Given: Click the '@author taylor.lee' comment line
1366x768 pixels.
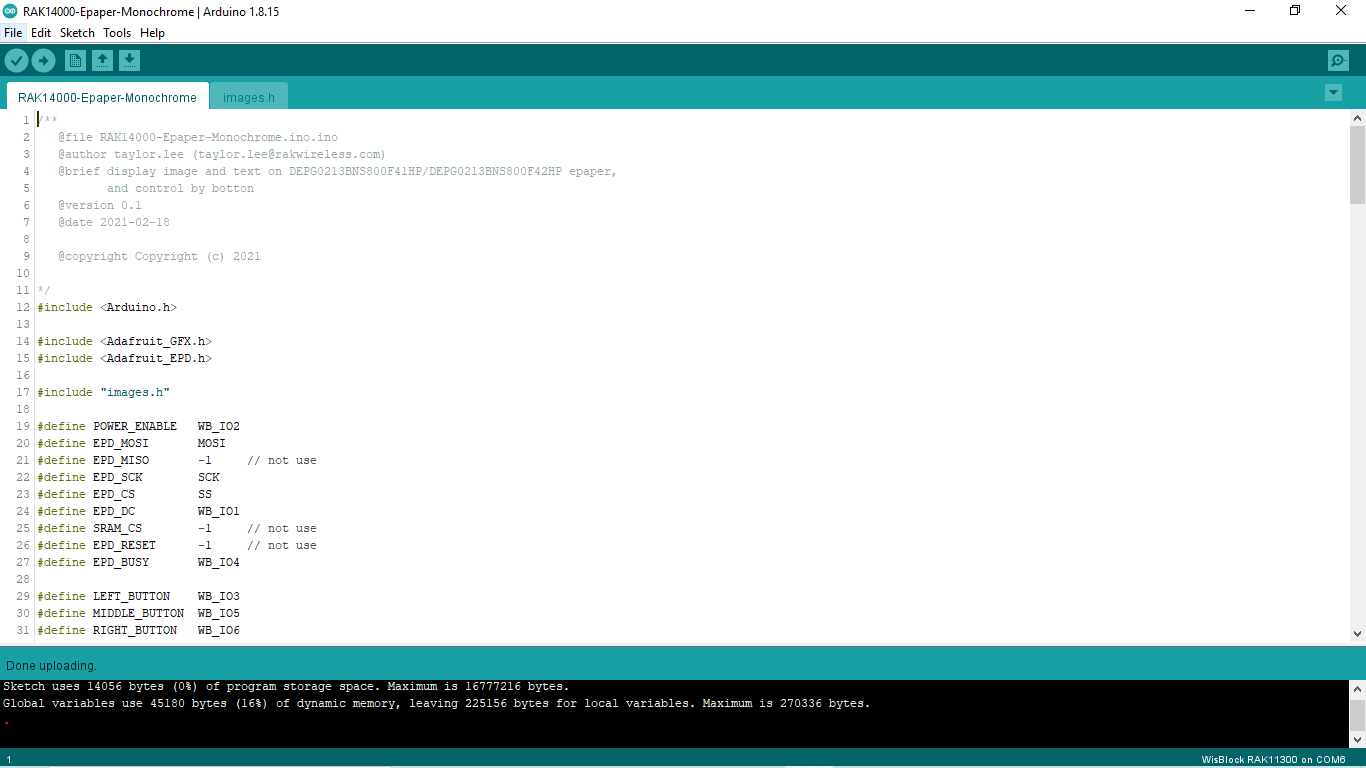Looking at the screenshot, I should tap(221, 154).
